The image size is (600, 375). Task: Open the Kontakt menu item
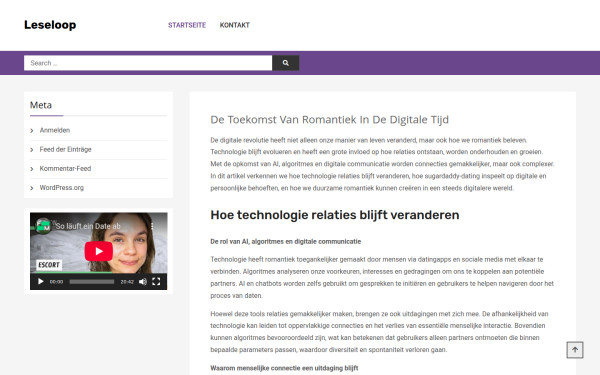pos(235,25)
